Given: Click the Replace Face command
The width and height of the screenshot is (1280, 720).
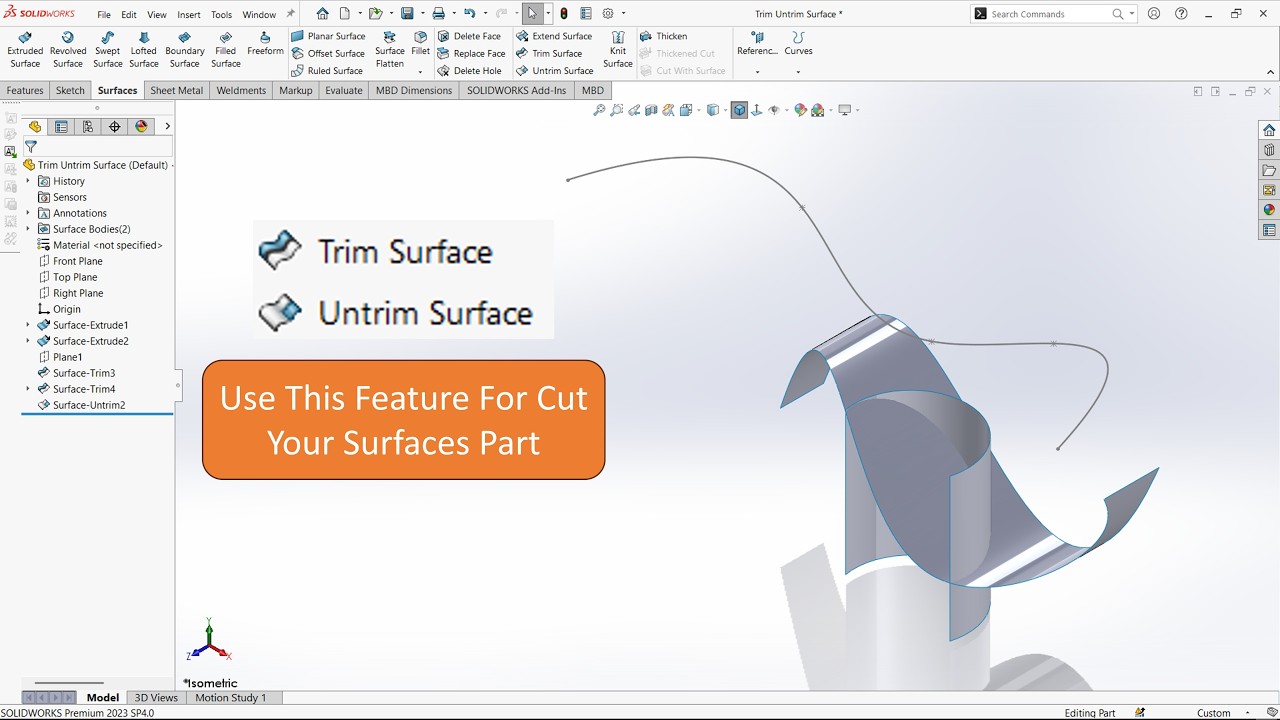Looking at the screenshot, I should [471, 53].
